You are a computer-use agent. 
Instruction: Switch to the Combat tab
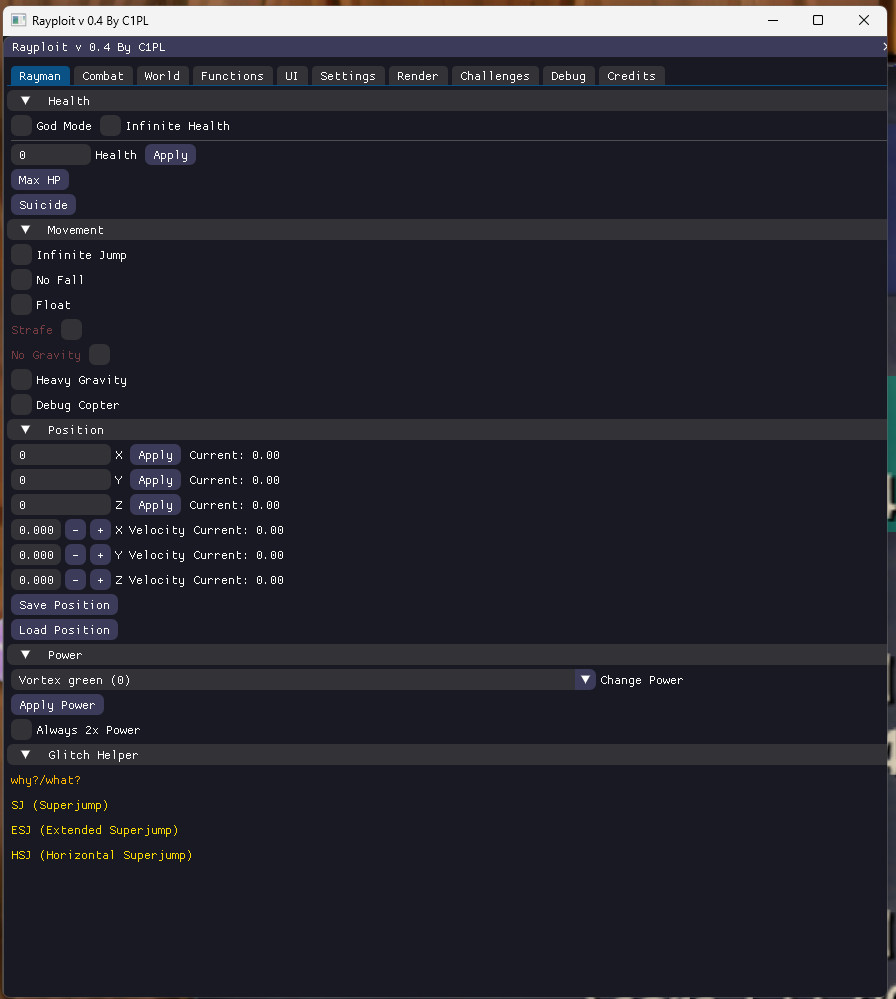tap(103, 75)
